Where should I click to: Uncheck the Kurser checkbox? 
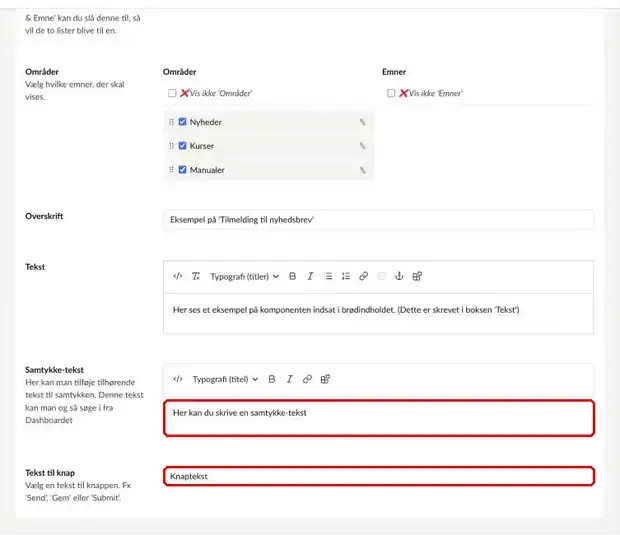(182, 146)
